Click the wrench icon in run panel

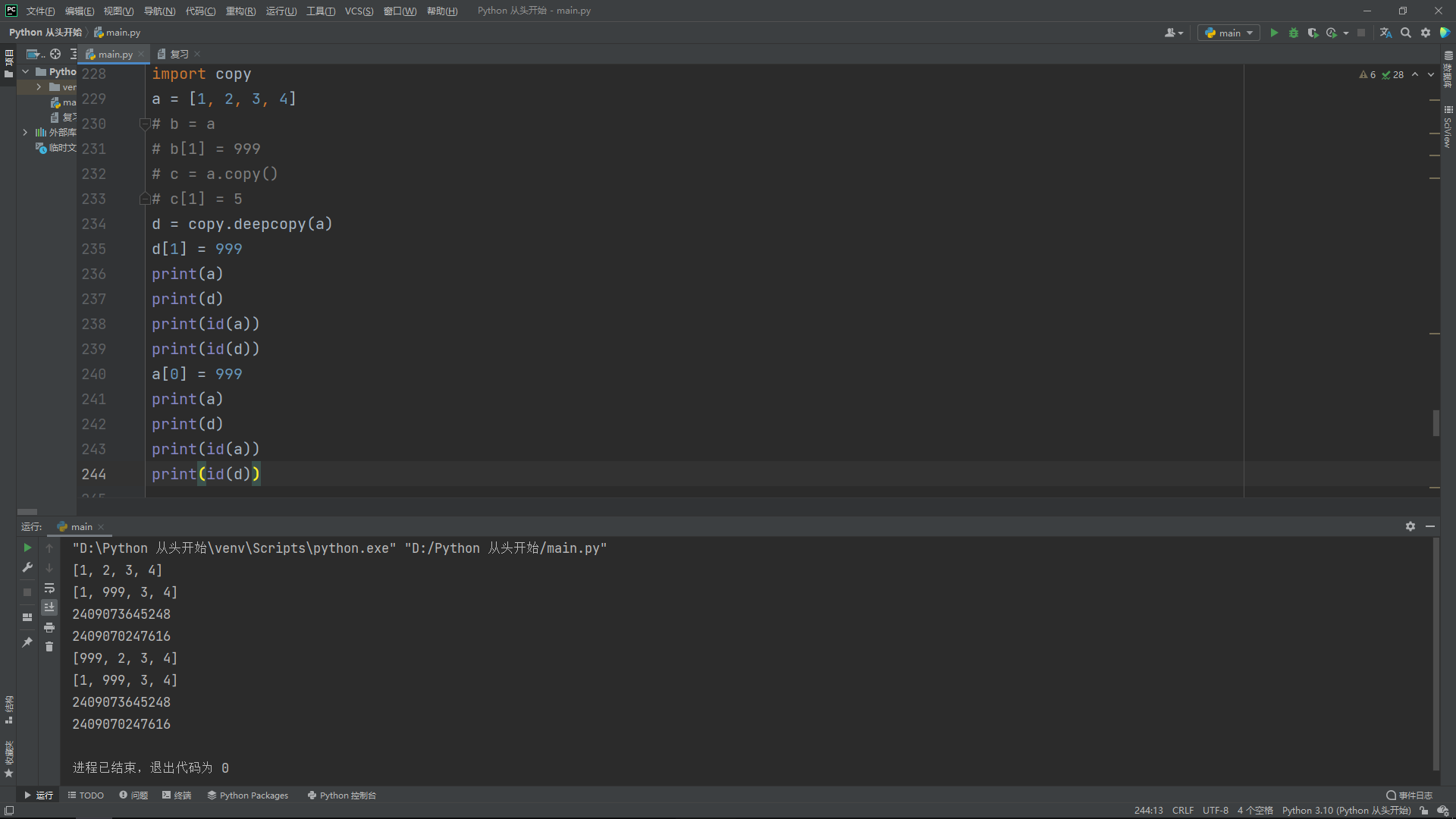click(27, 567)
